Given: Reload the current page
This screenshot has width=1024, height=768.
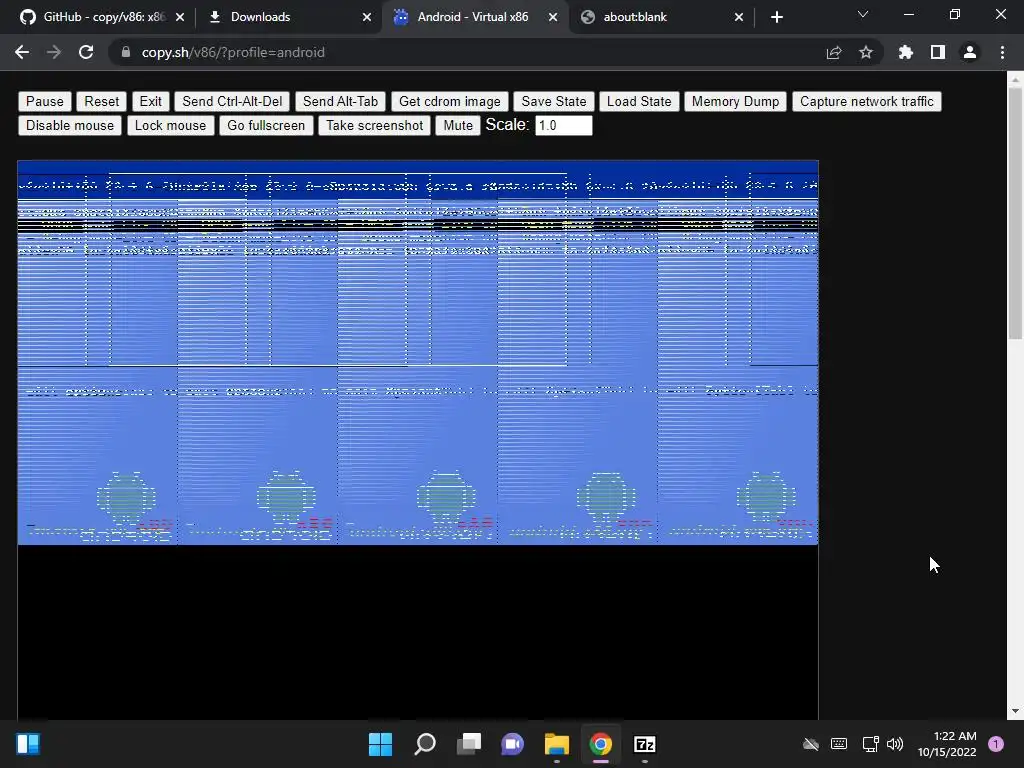Looking at the screenshot, I should [x=86, y=52].
